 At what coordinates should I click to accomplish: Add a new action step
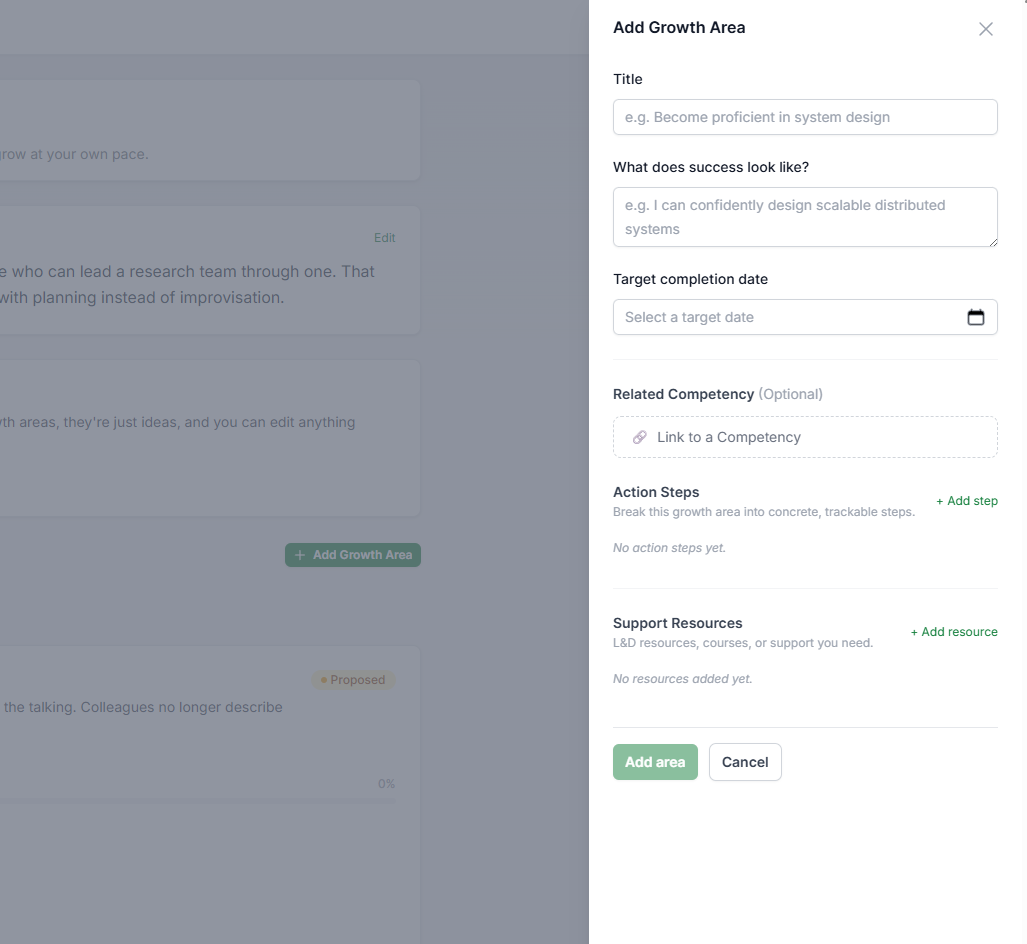point(967,500)
